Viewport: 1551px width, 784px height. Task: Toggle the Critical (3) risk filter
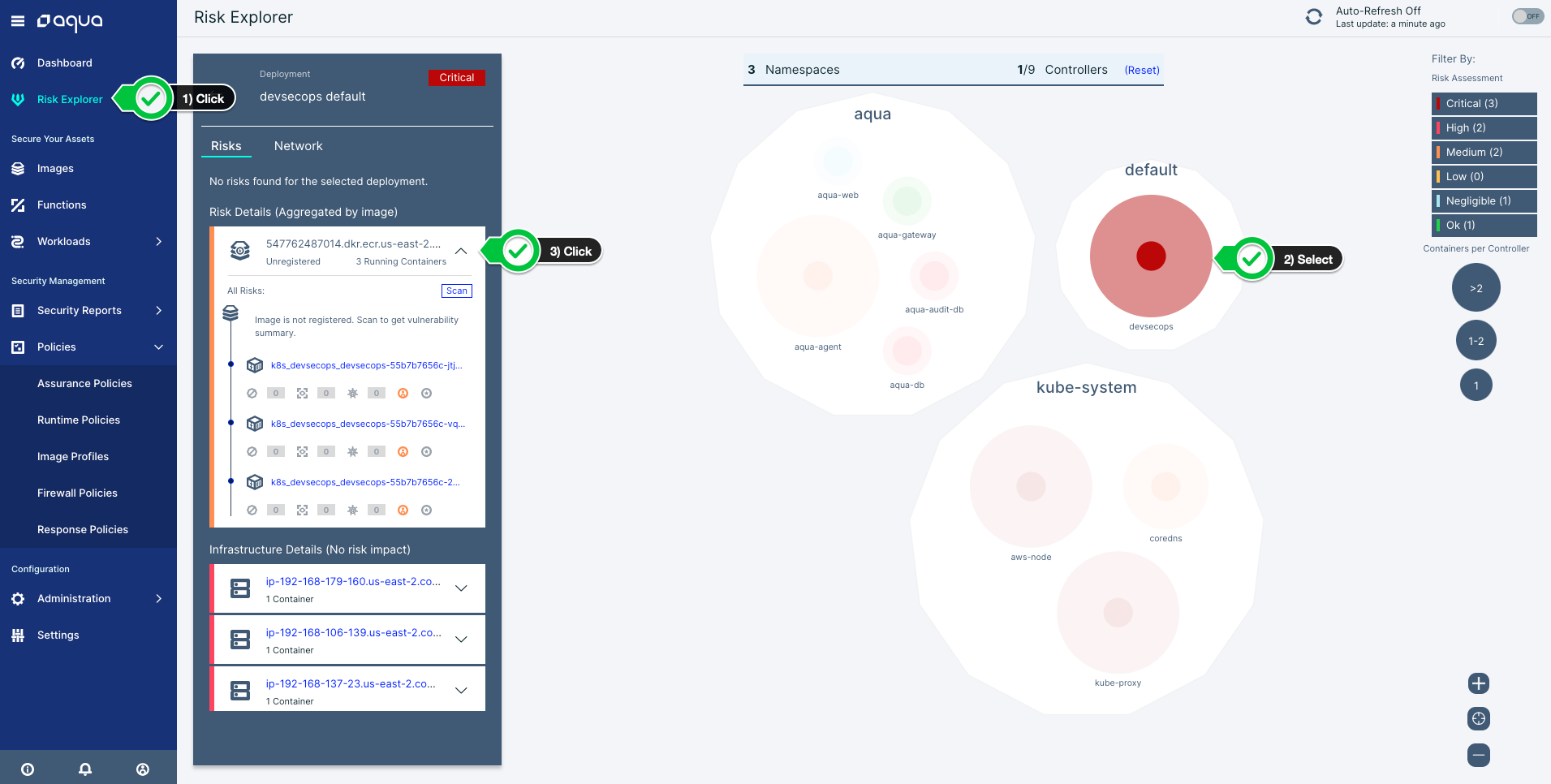(1484, 103)
